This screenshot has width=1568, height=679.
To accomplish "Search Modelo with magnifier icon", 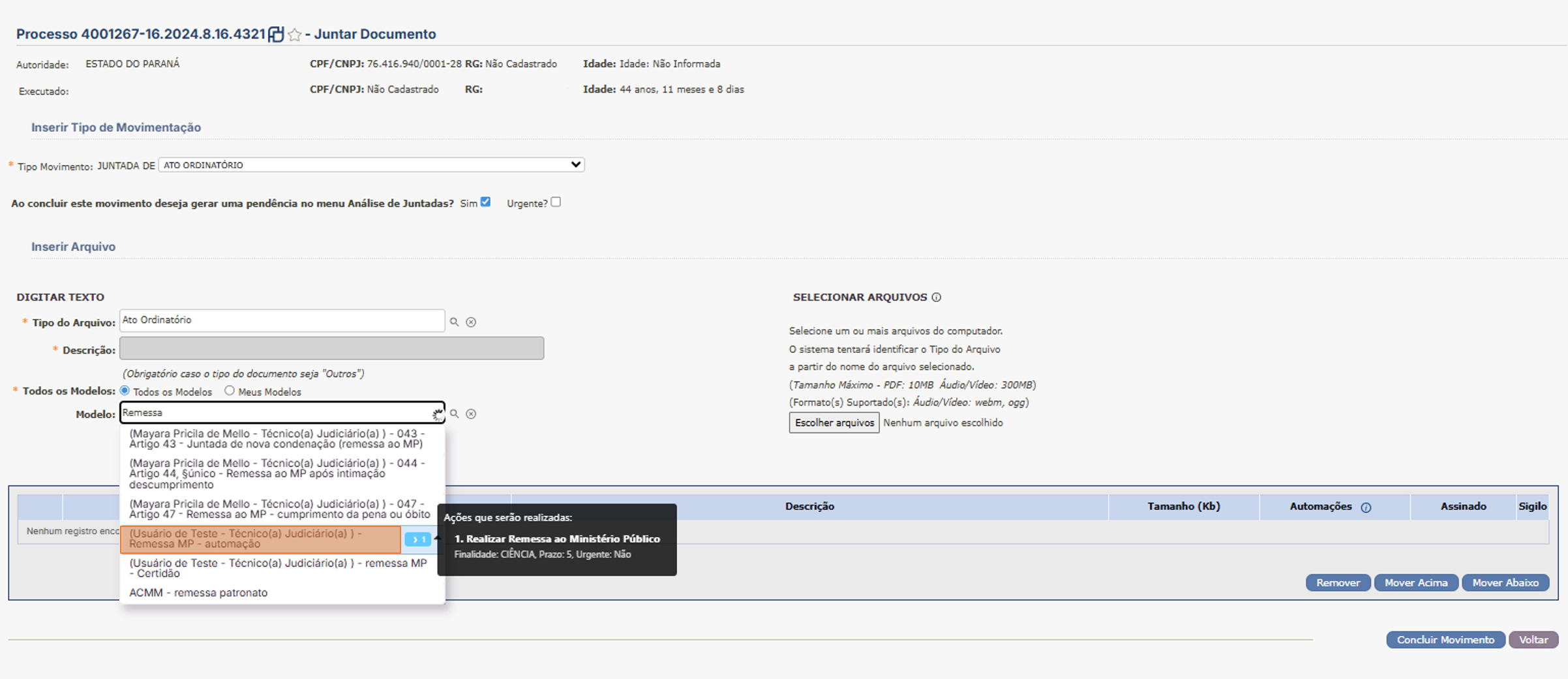I will 455,414.
